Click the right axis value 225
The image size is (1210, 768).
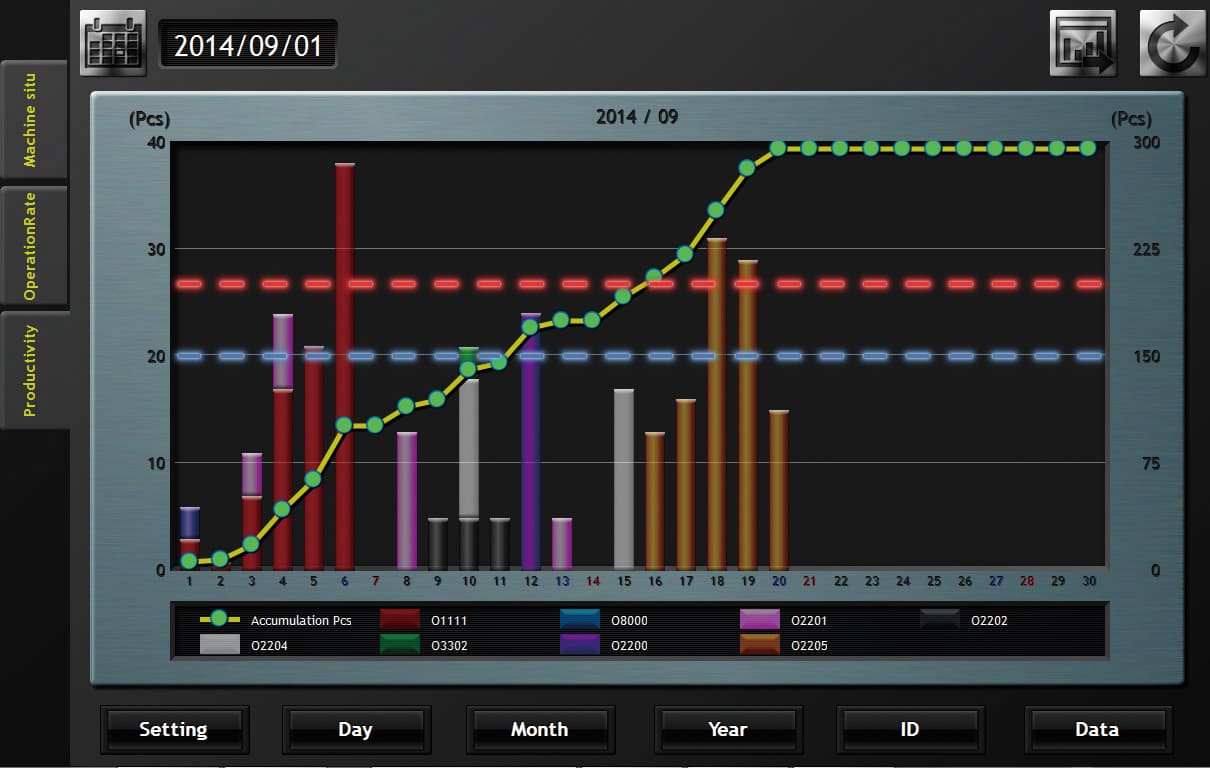(1145, 249)
